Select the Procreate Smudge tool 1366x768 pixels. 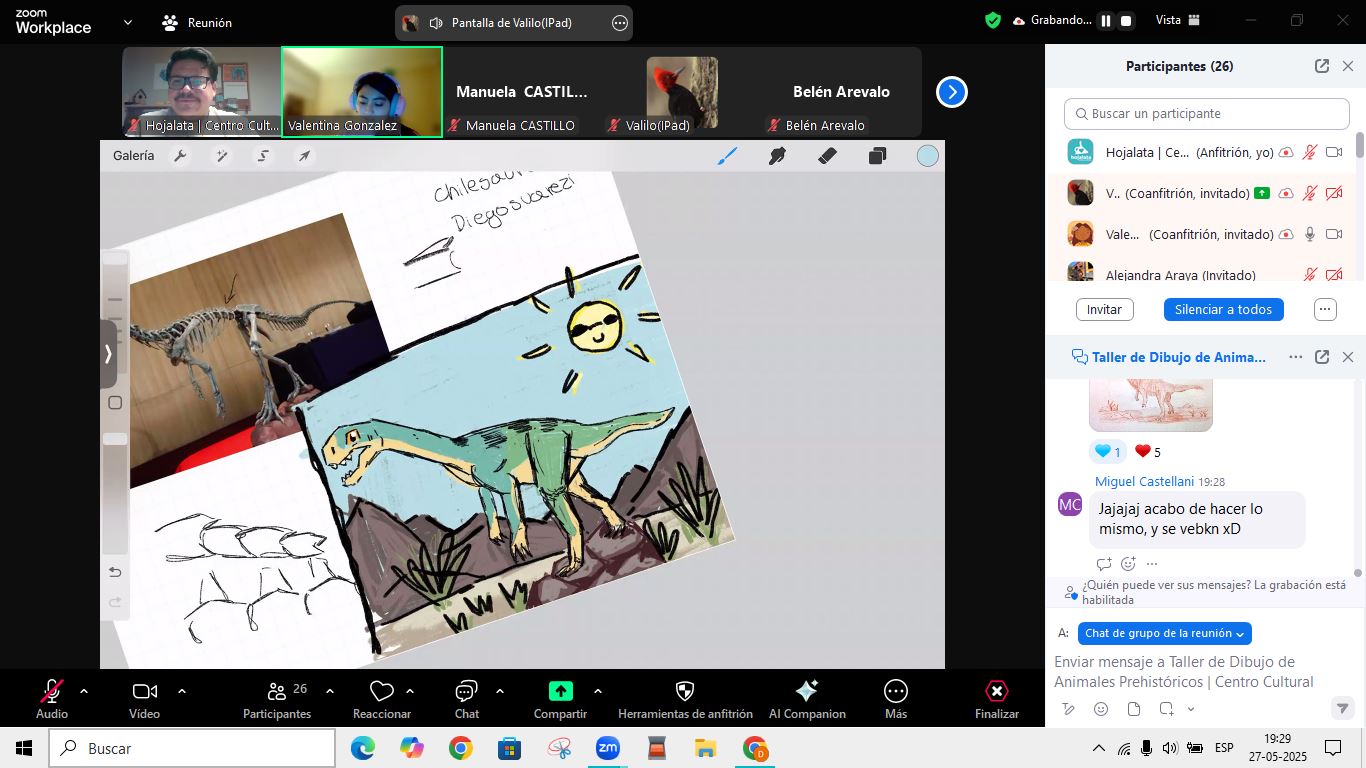777,156
